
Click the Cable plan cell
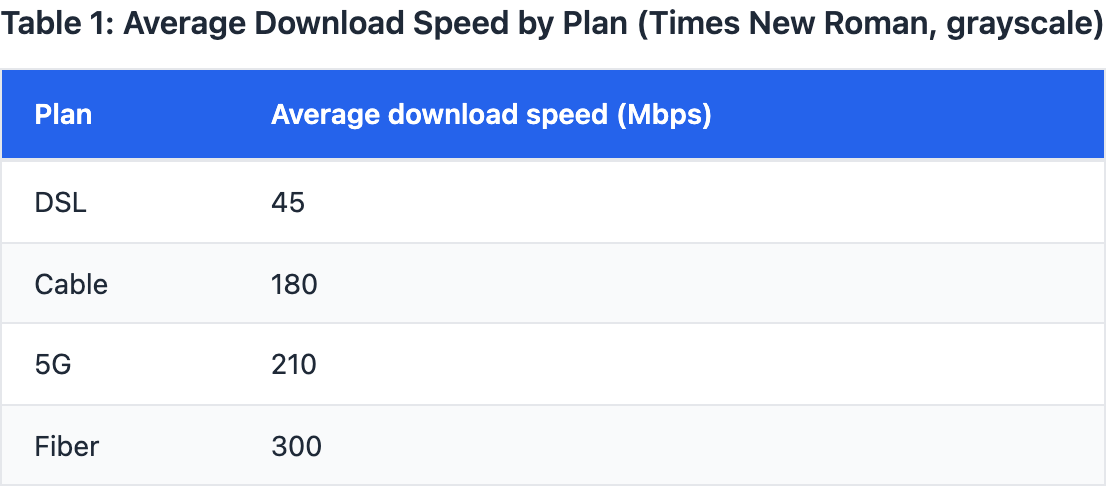coord(71,285)
